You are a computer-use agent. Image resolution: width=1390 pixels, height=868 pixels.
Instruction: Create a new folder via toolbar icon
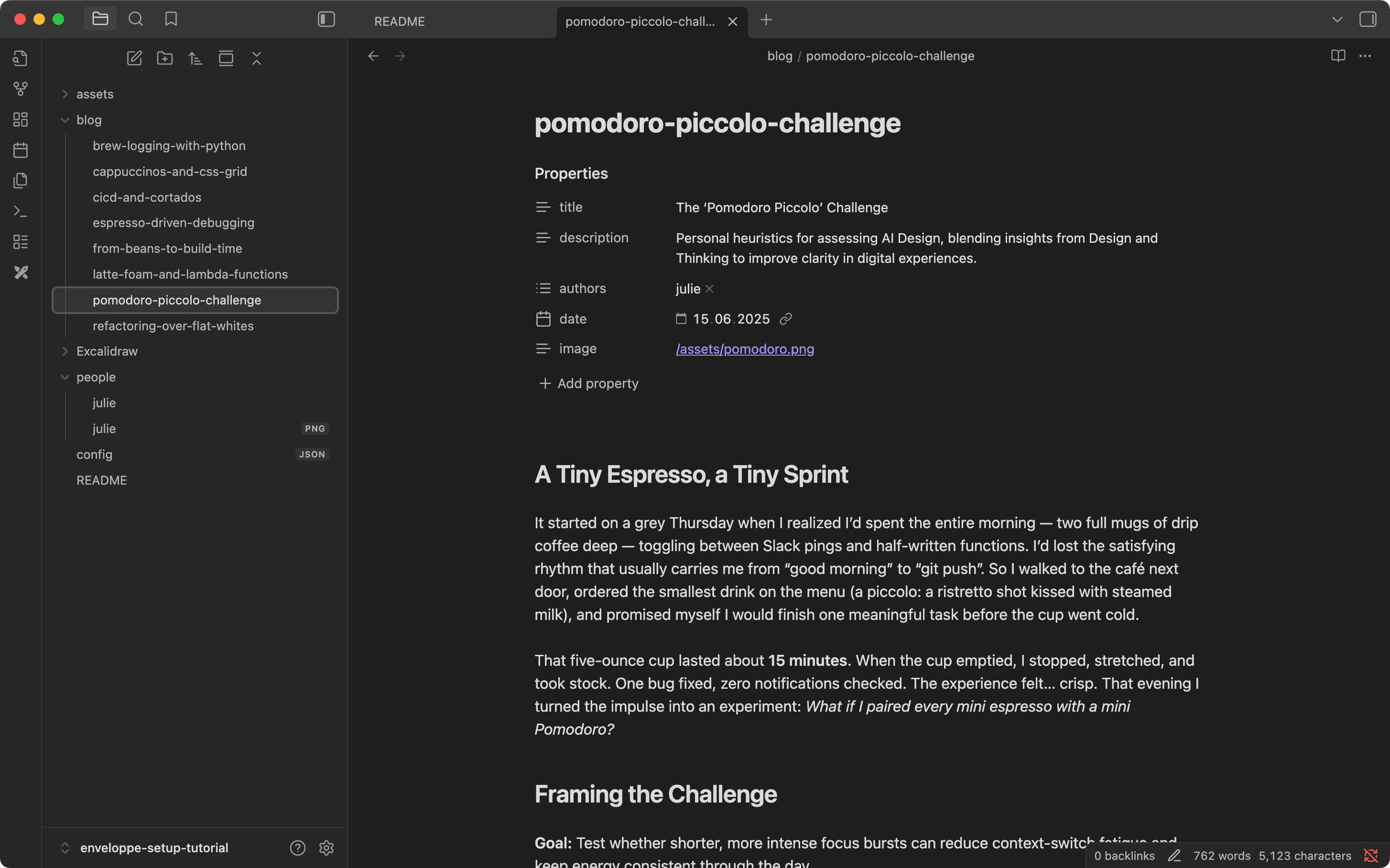[x=165, y=58]
